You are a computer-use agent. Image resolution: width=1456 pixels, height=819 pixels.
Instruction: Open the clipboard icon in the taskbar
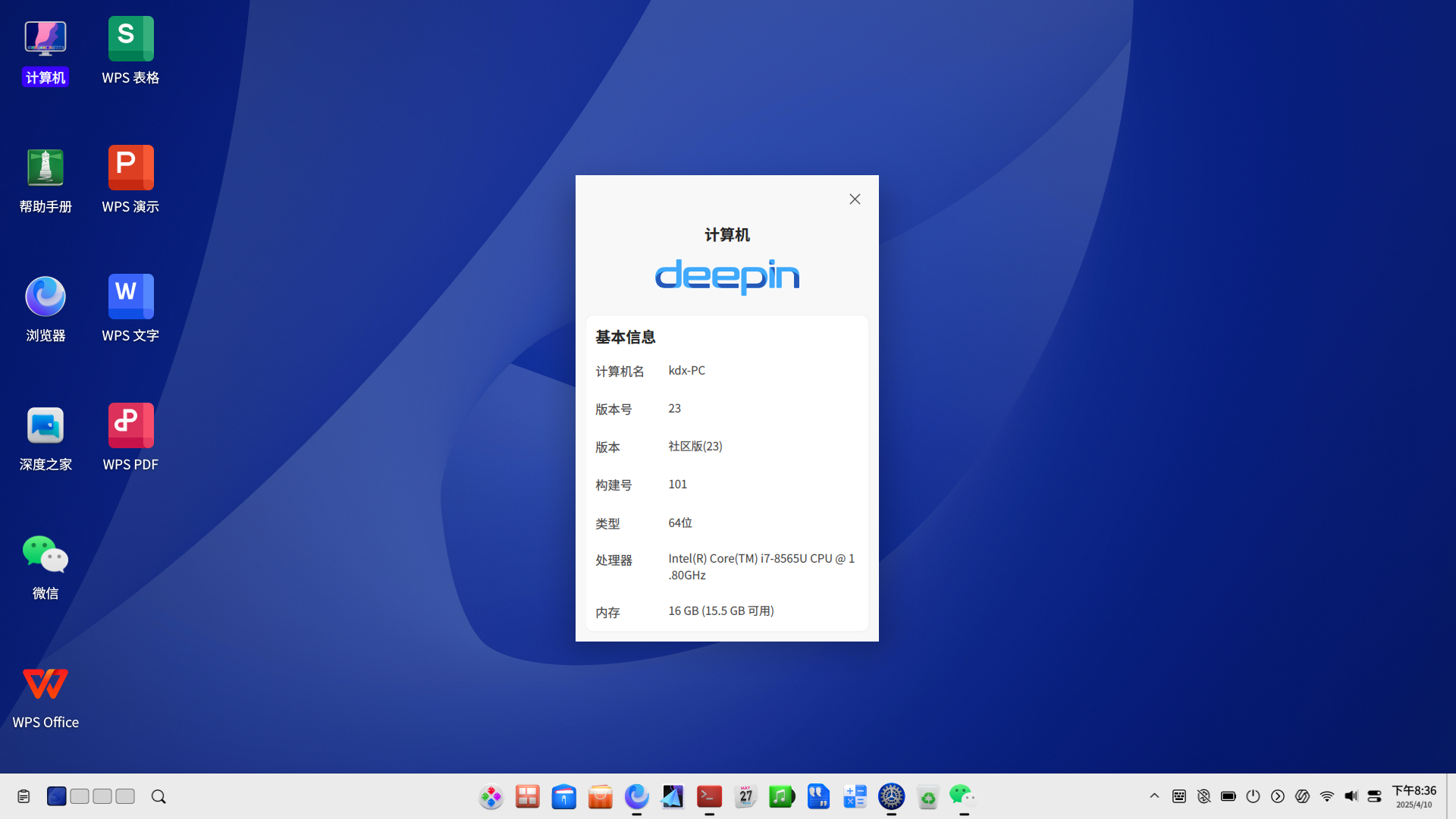(x=24, y=796)
